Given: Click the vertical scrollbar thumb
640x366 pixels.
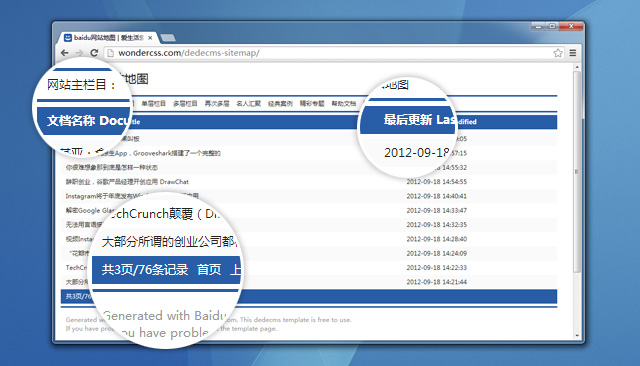Looking at the screenshot, I should pos(577,171).
